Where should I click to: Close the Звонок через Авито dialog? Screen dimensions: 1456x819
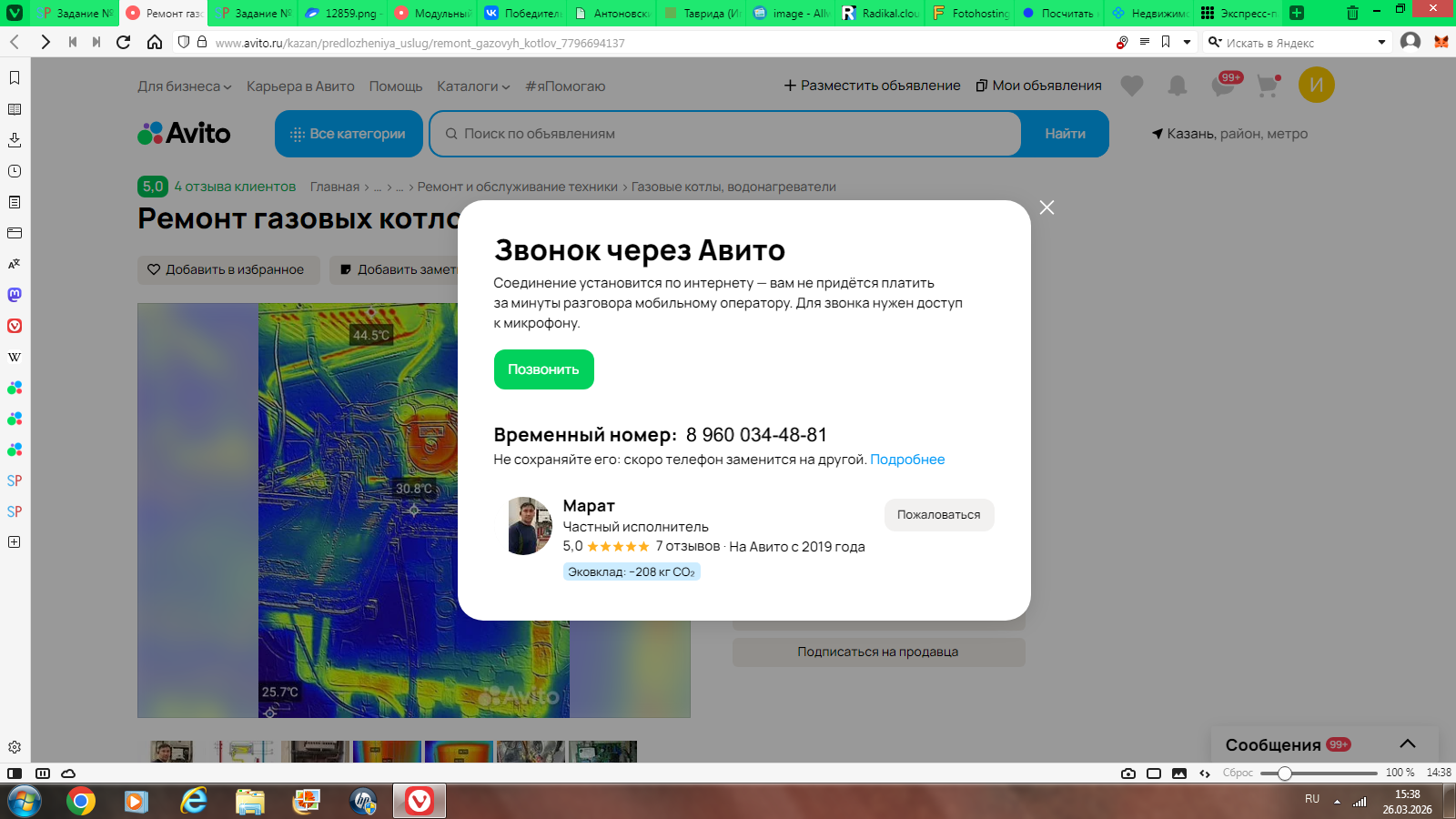coord(1047,207)
